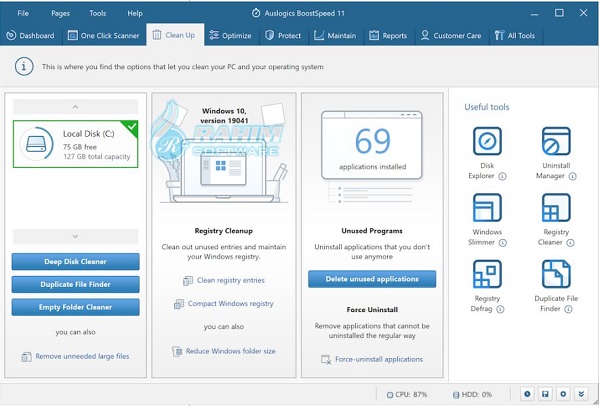Open the Disk Explorer tool icon

487,141
